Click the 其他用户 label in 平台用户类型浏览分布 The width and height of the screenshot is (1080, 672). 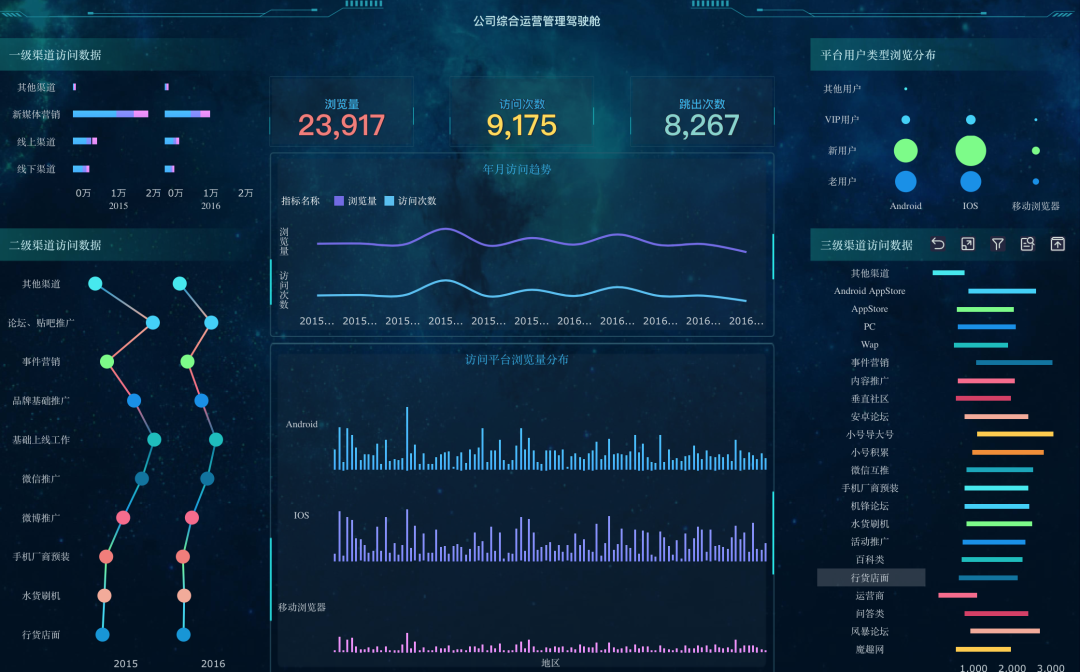(x=842, y=89)
